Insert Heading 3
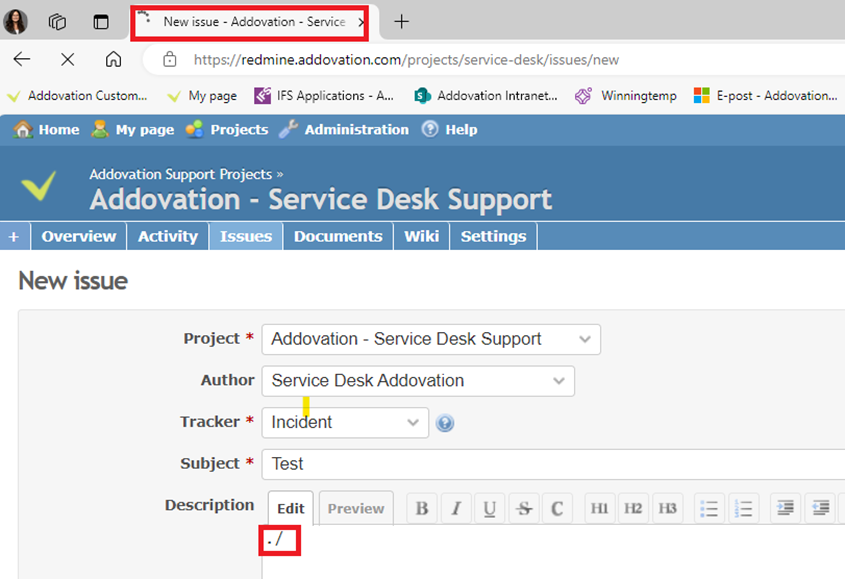Screen dimensions: 845x579 point(667,508)
